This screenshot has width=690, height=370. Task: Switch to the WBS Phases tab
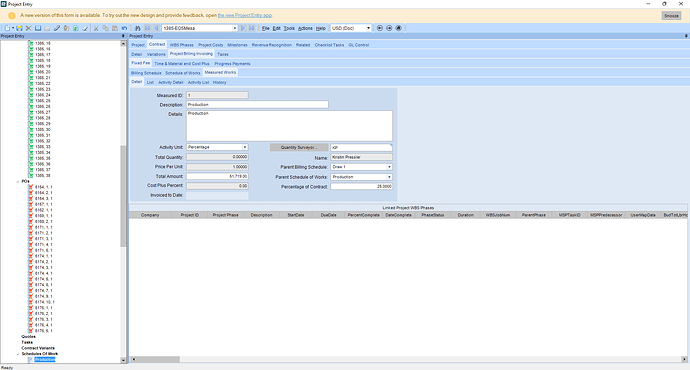point(182,45)
